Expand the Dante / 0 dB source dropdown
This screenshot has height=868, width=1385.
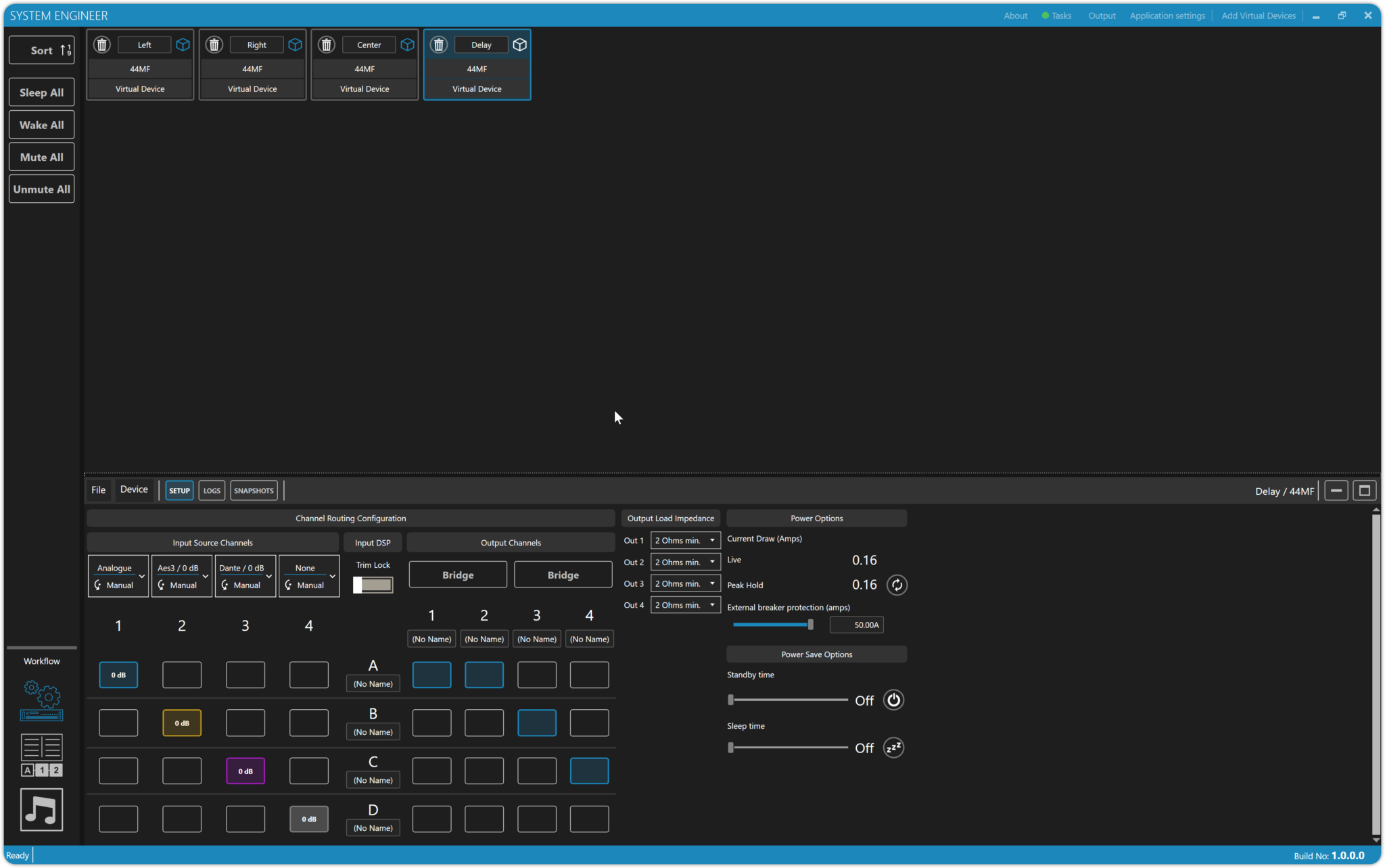click(268, 576)
